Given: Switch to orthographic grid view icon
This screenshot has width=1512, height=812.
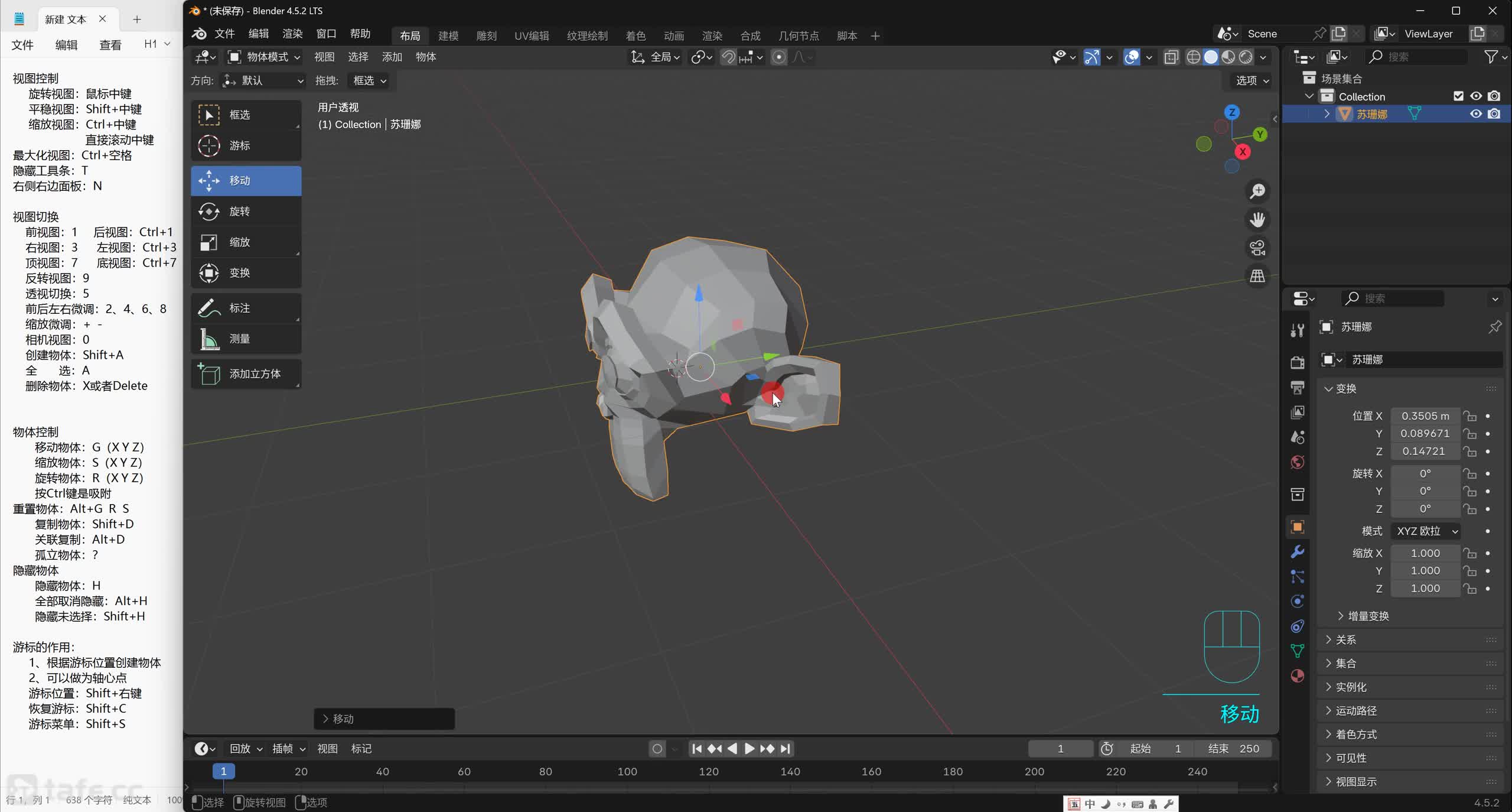Looking at the screenshot, I should (1257, 276).
